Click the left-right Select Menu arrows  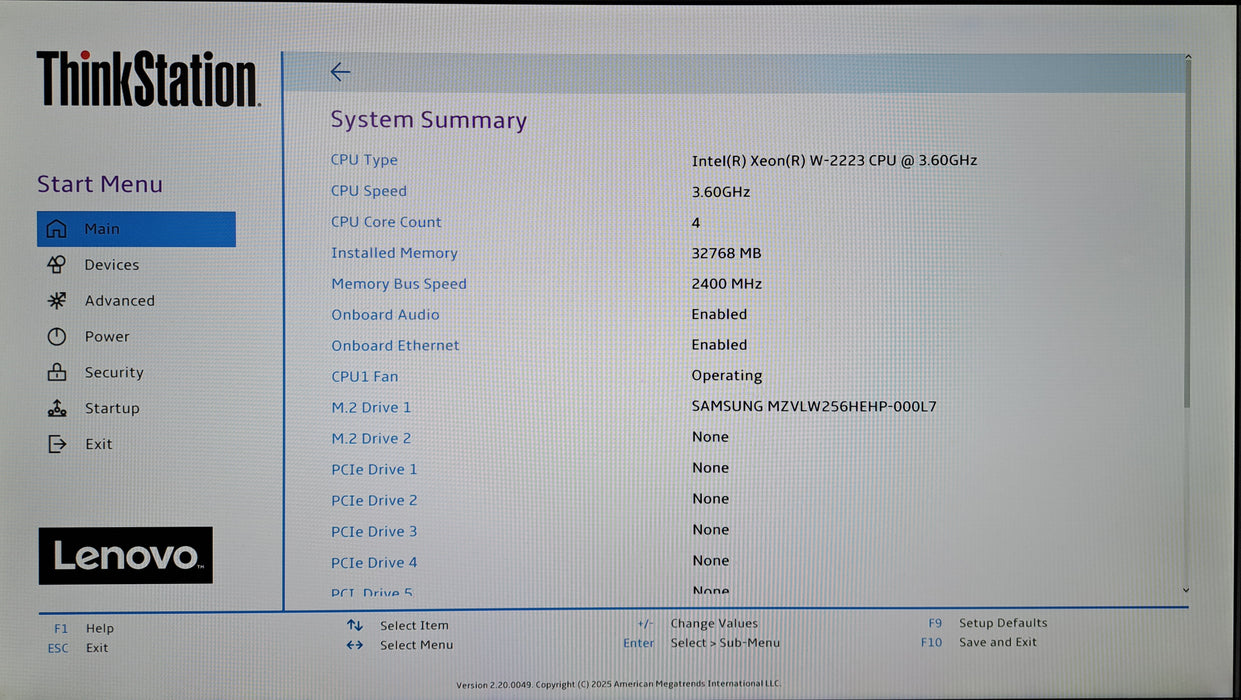coord(355,645)
